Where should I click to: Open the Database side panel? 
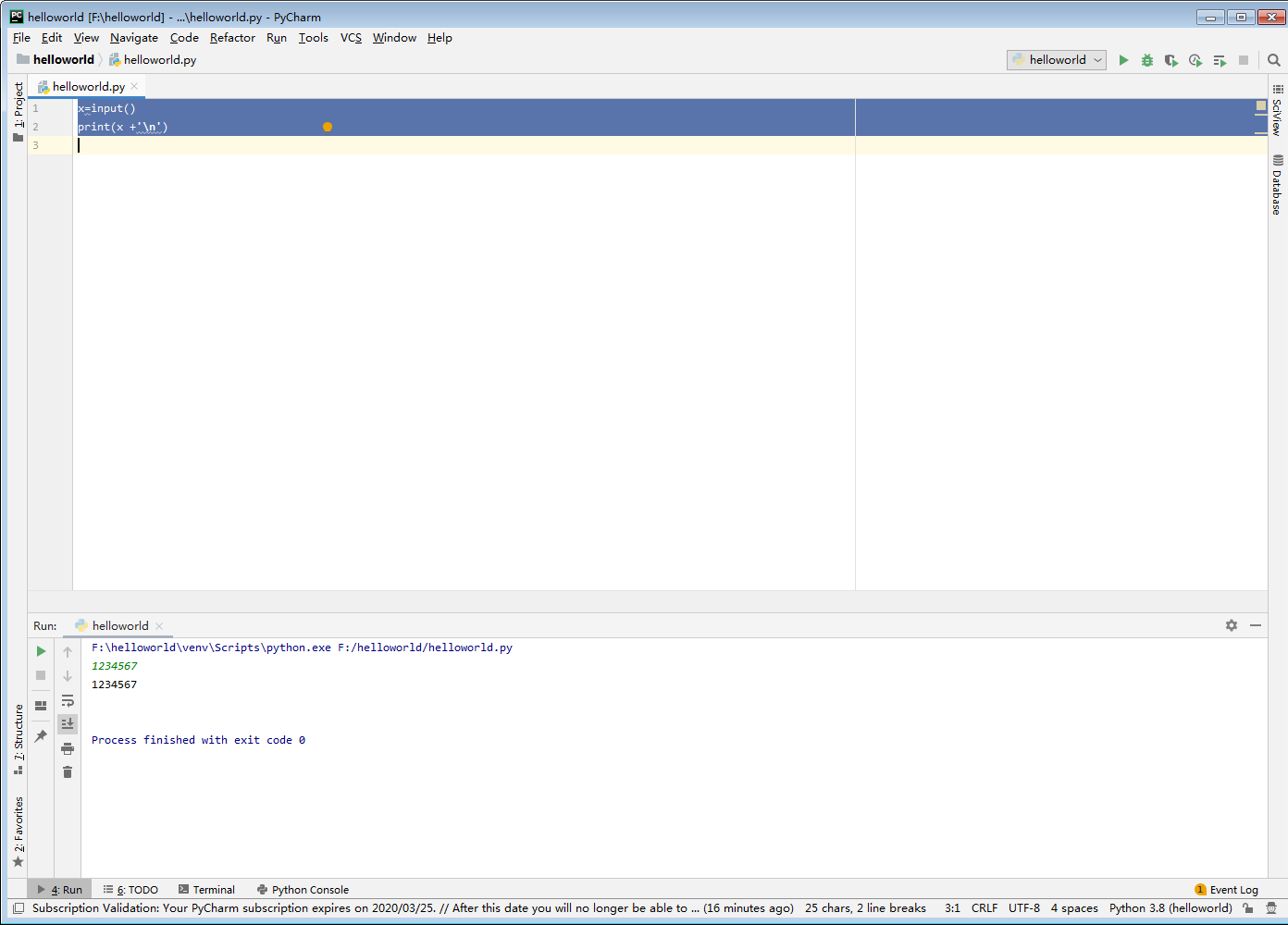pos(1277,184)
